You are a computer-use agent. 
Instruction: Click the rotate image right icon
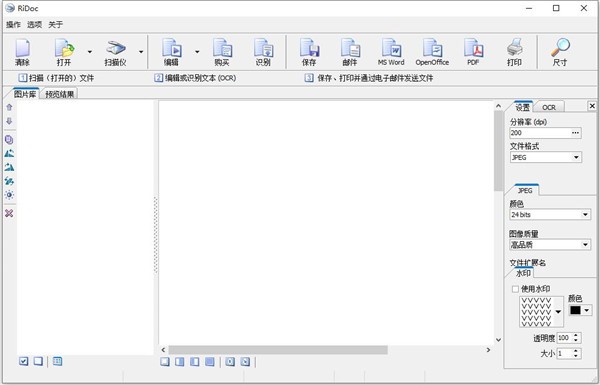9,167
